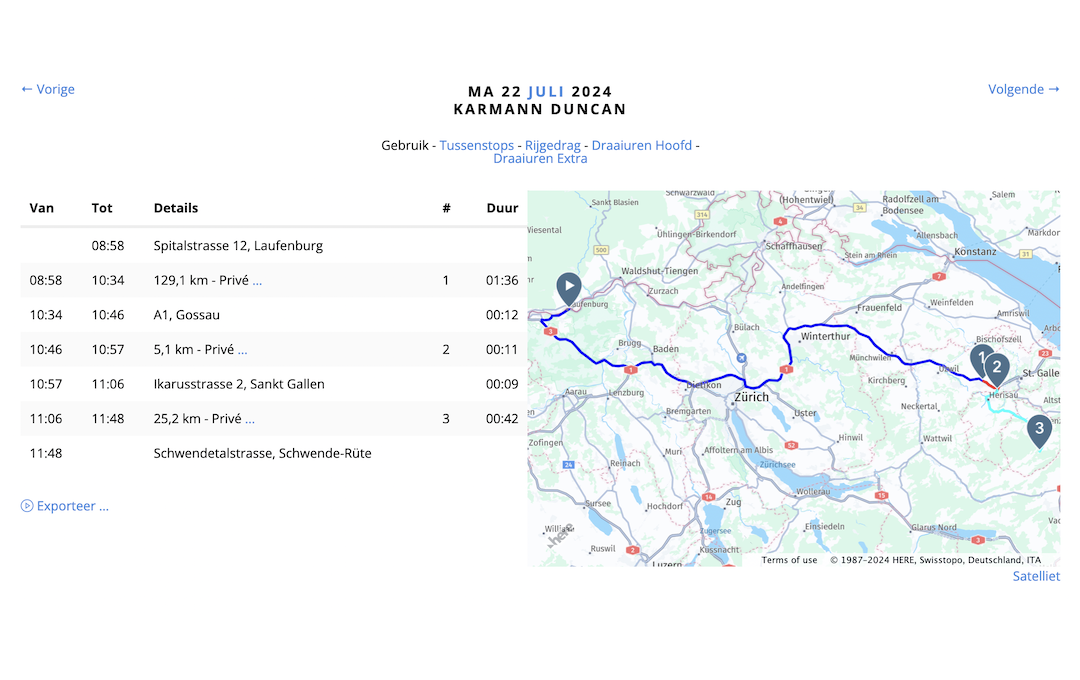Screen dimensions: 1080x680
Task: Click the 01:36 duration value
Action: tap(502, 280)
